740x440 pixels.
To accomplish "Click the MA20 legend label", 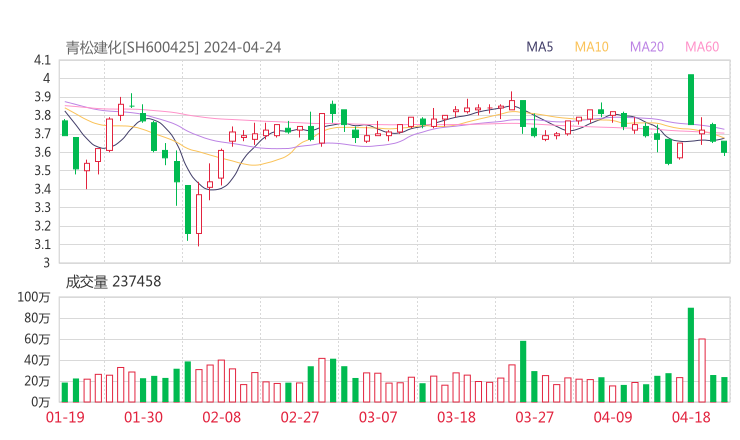I will pos(647,47).
